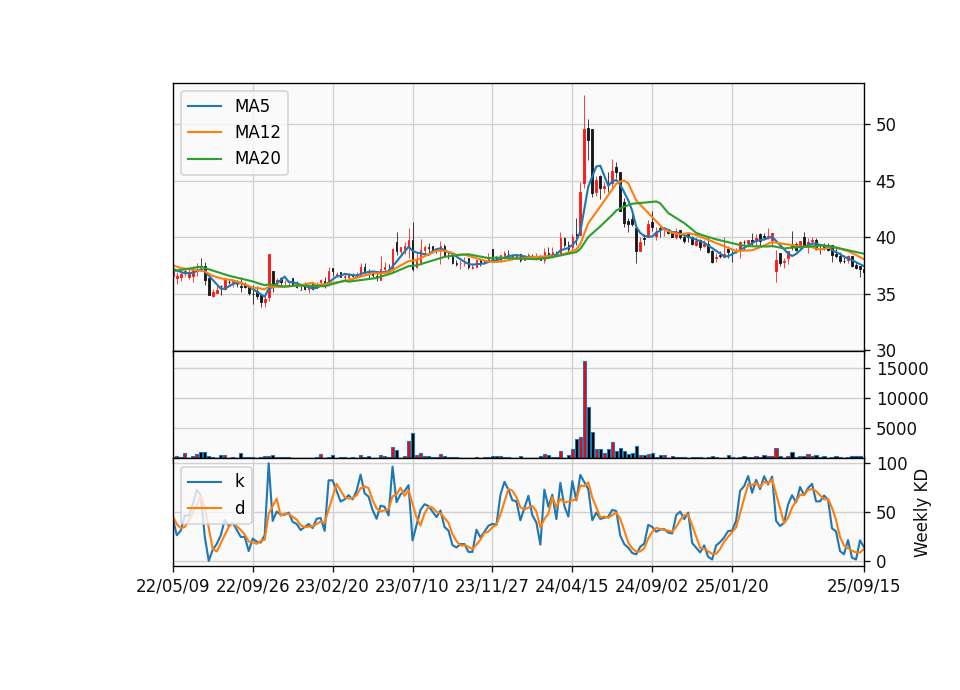Click the peak candlestick above 50
The image size is (960, 690).
pyautogui.click(x=585, y=140)
